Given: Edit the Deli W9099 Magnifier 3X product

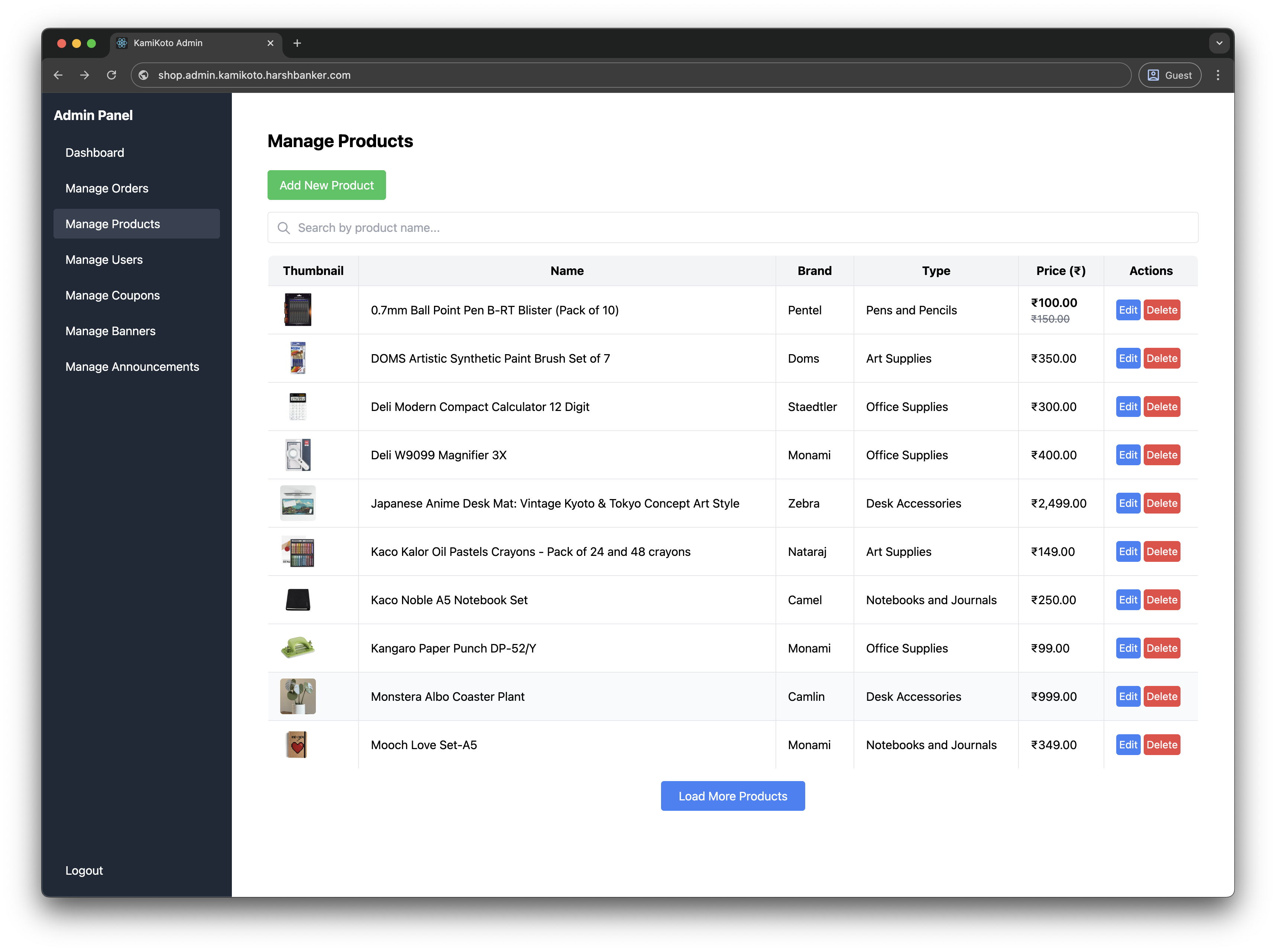Looking at the screenshot, I should point(1127,455).
